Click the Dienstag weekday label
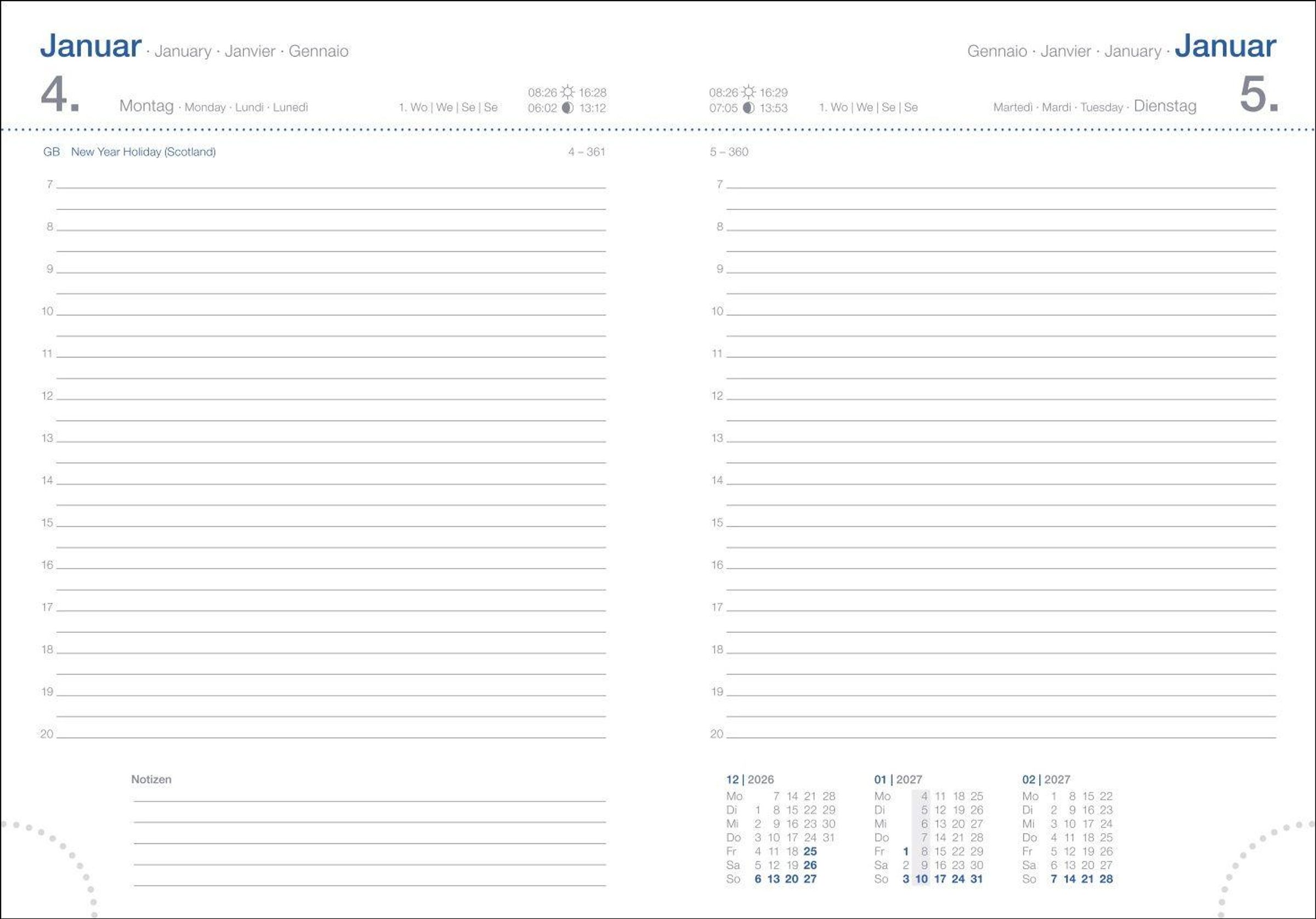 click(x=1165, y=106)
